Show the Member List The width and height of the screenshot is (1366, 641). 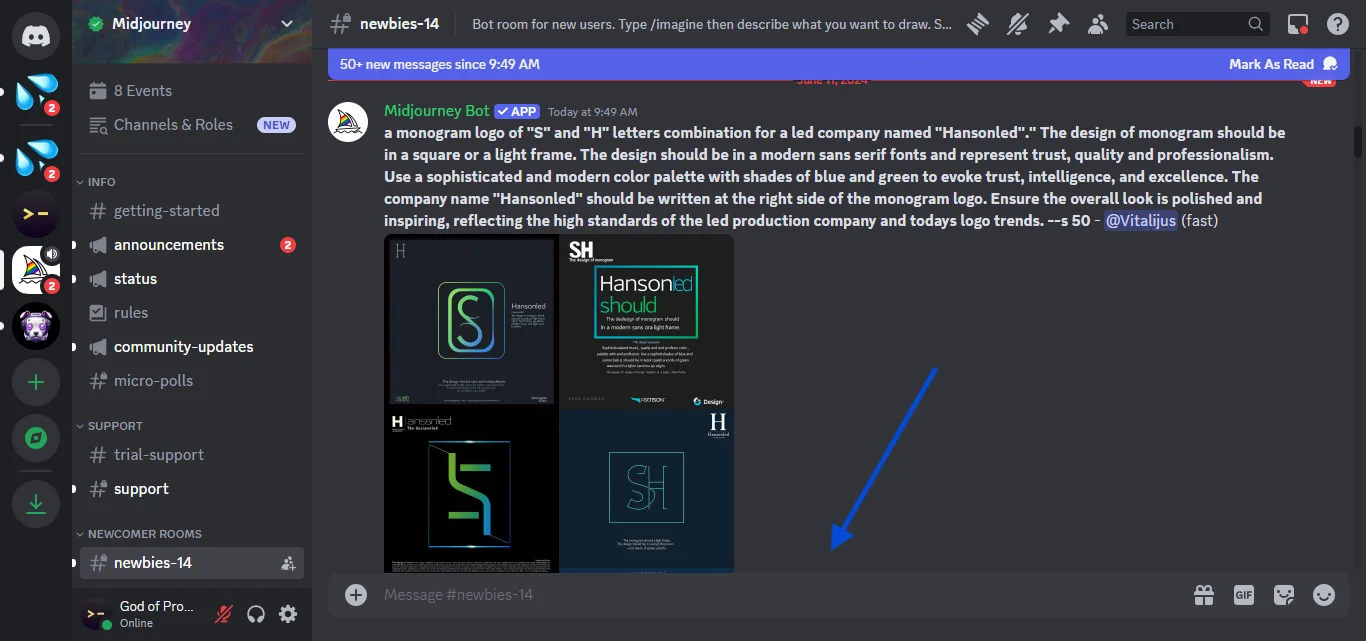coord(1098,23)
